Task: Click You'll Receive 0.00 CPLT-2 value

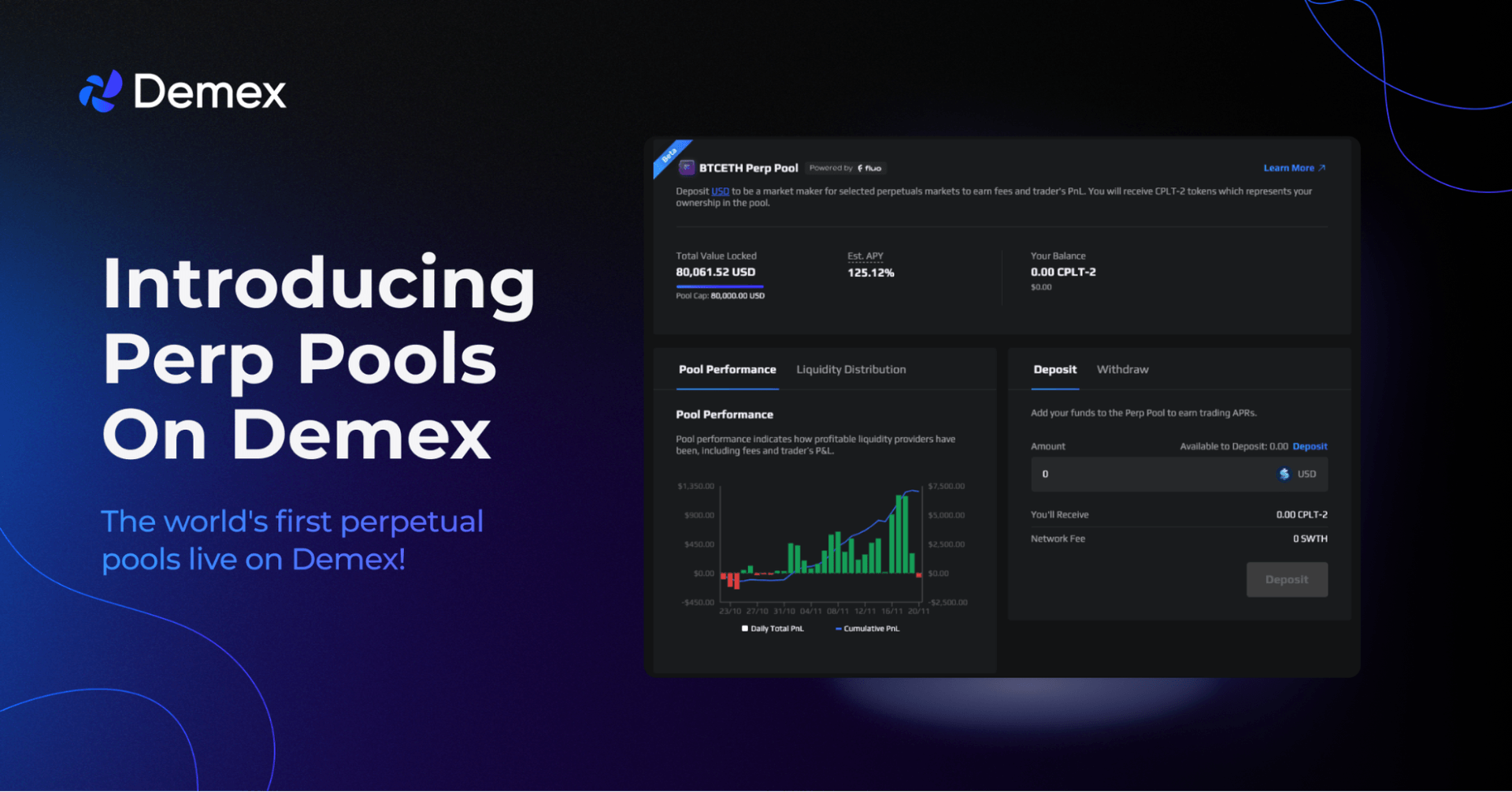Action: click(1302, 514)
